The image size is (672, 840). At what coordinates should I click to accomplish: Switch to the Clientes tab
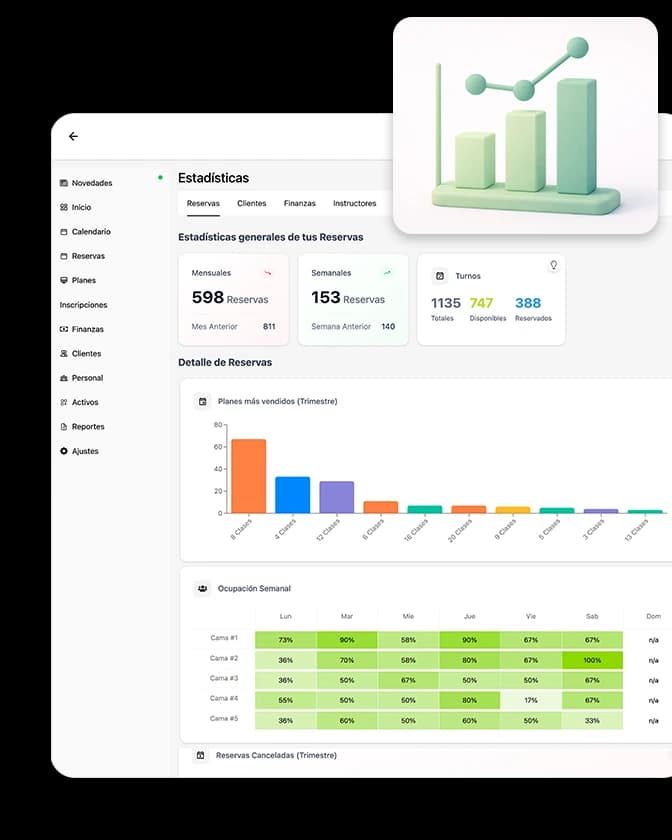coord(252,203)
